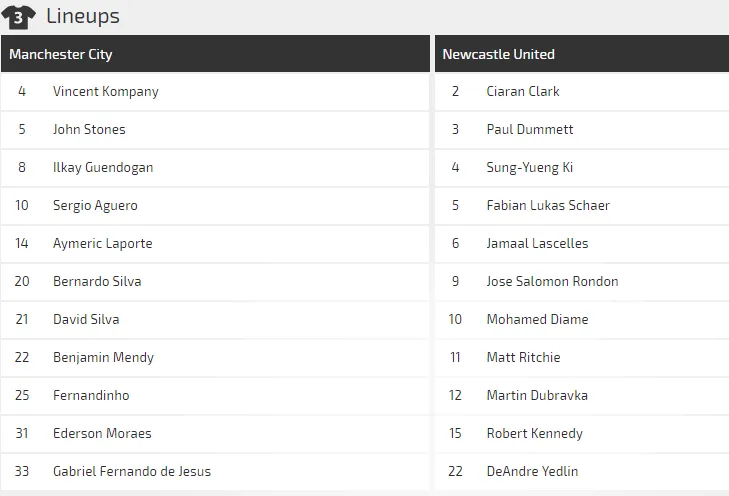Choose David Silva from Manchester City

86,319
